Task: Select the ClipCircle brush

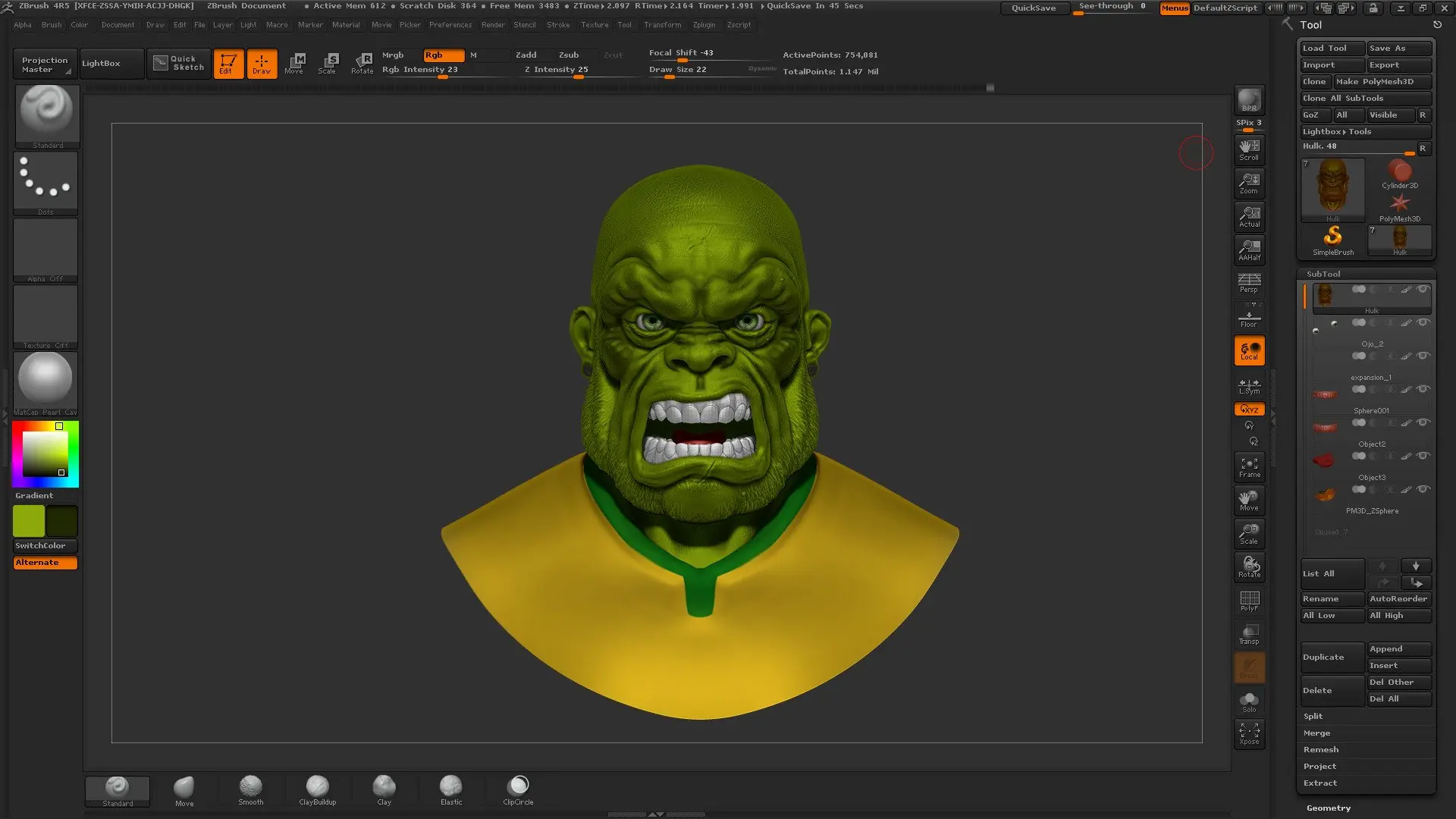Action: 518,790
